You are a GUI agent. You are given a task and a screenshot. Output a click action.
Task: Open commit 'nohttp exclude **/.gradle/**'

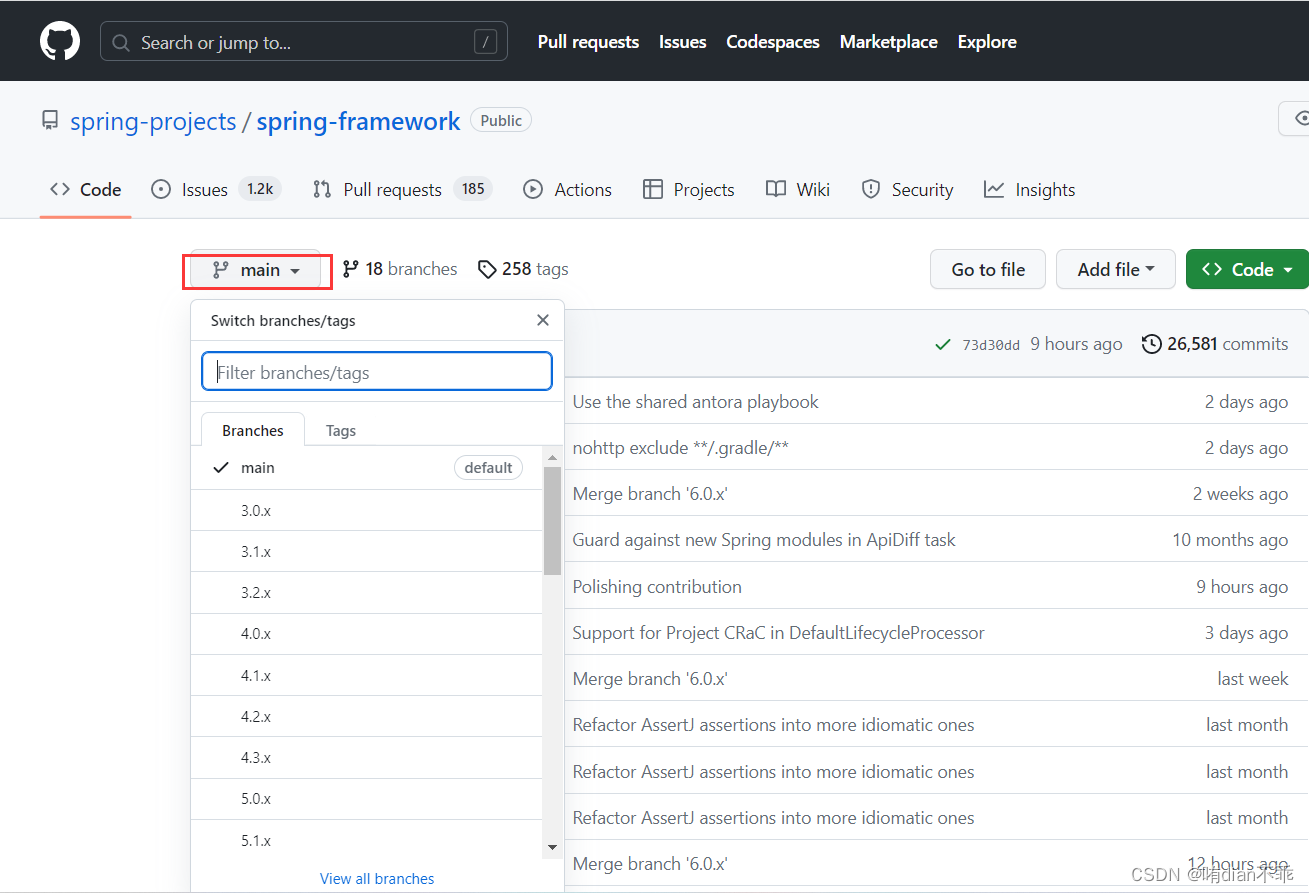(x=680, y=448)
